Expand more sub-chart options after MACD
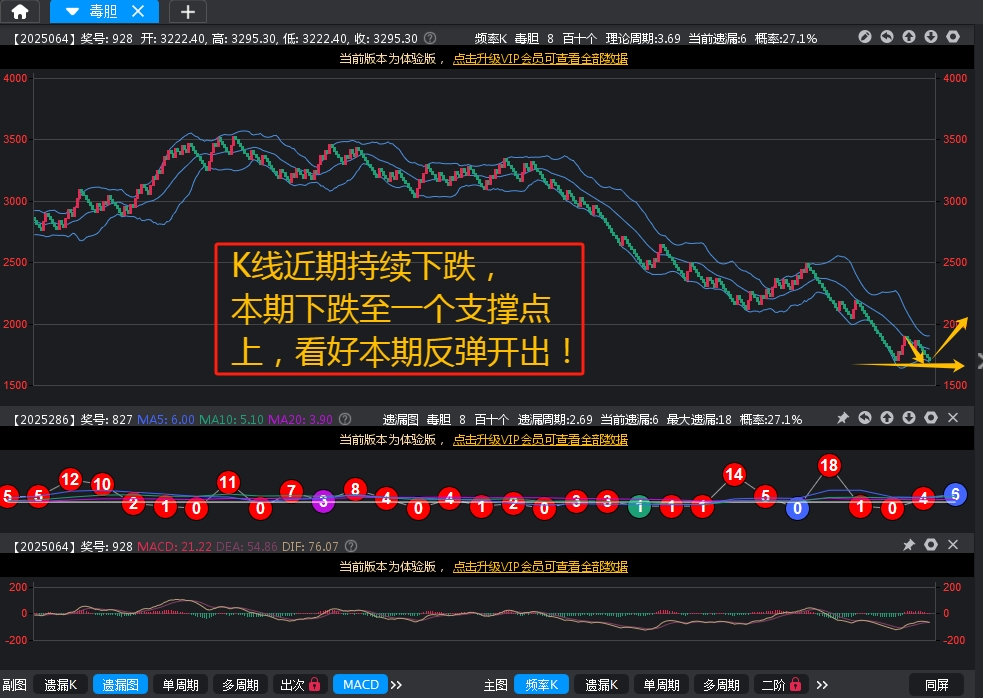The image size is (983, 698). point(396,685)
